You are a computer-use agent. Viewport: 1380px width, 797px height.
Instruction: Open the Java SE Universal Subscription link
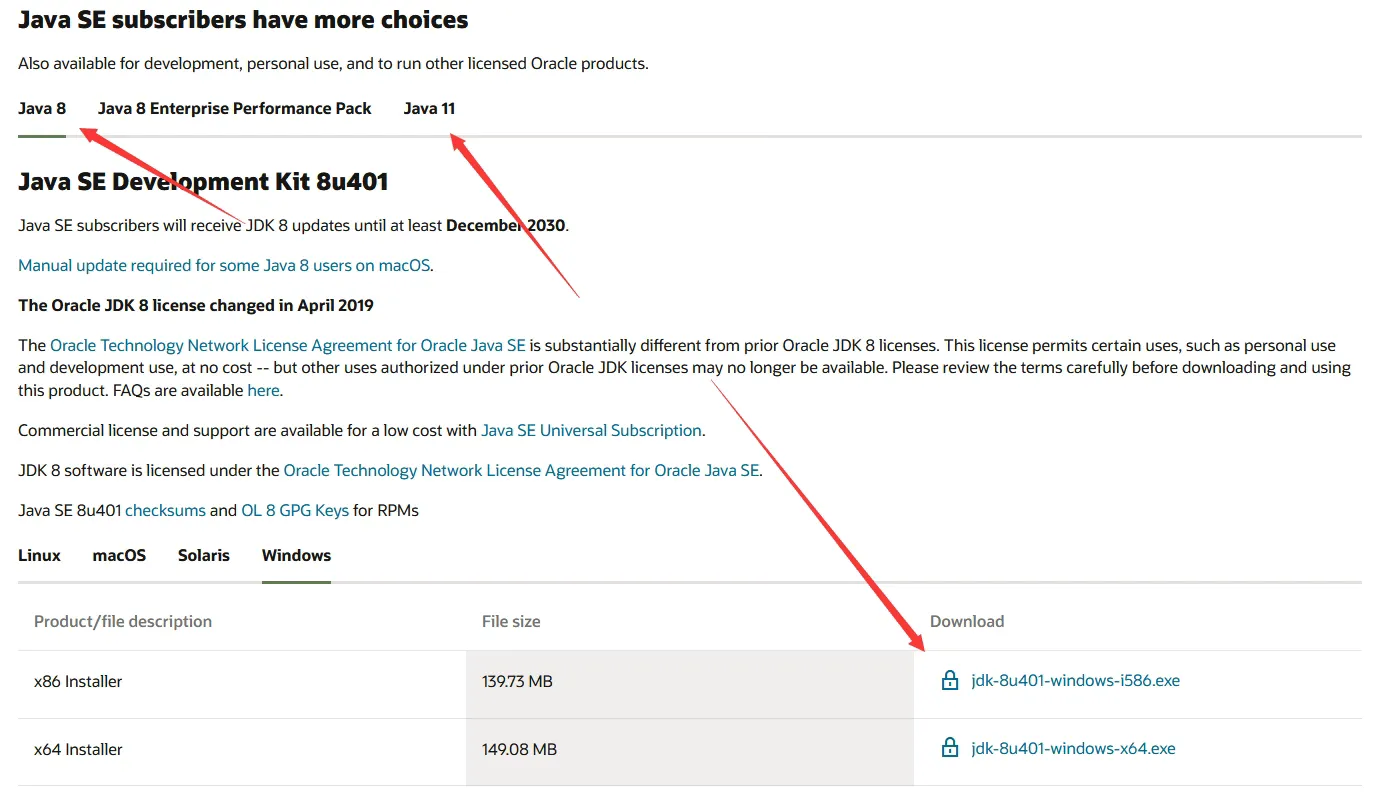[x=591, y=430]
